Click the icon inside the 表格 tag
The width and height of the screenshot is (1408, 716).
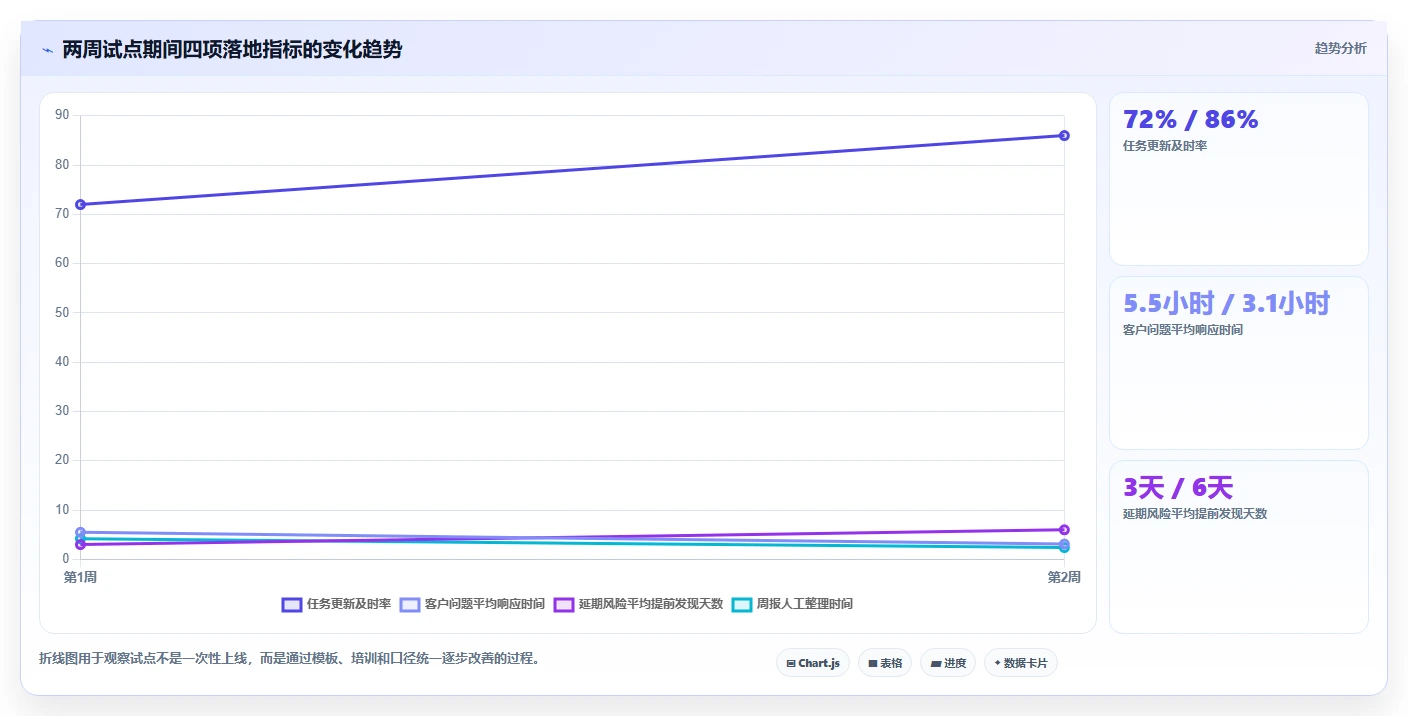click(x=873, y=663)
